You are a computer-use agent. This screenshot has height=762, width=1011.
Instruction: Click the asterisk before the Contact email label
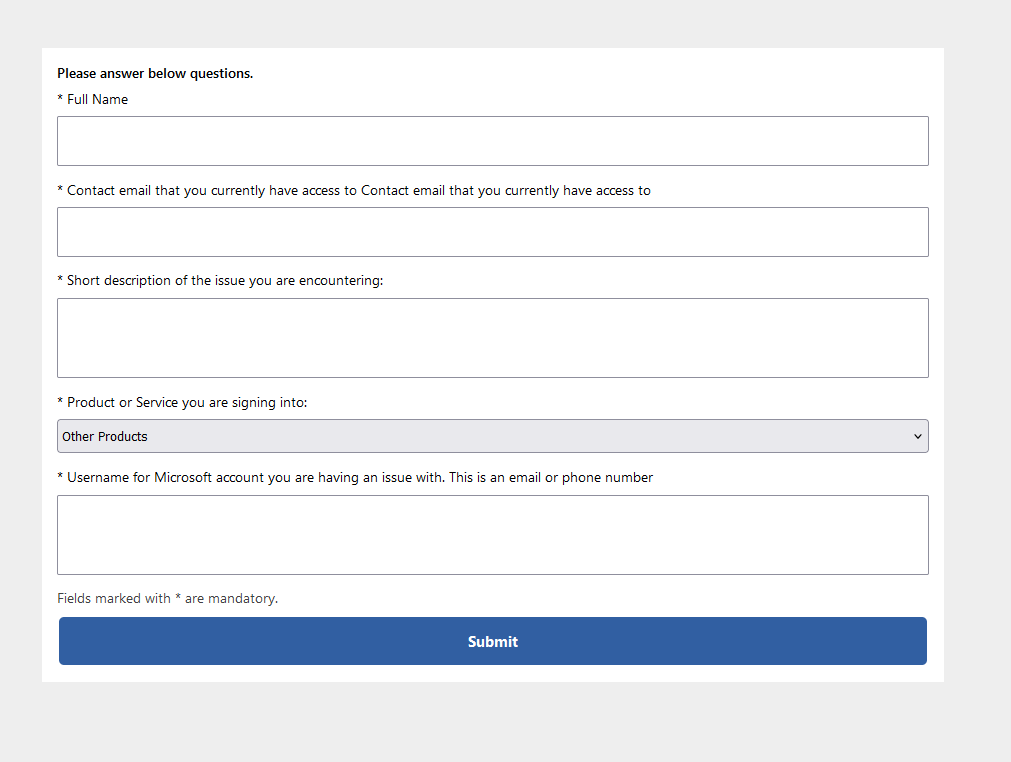(60, 190)
